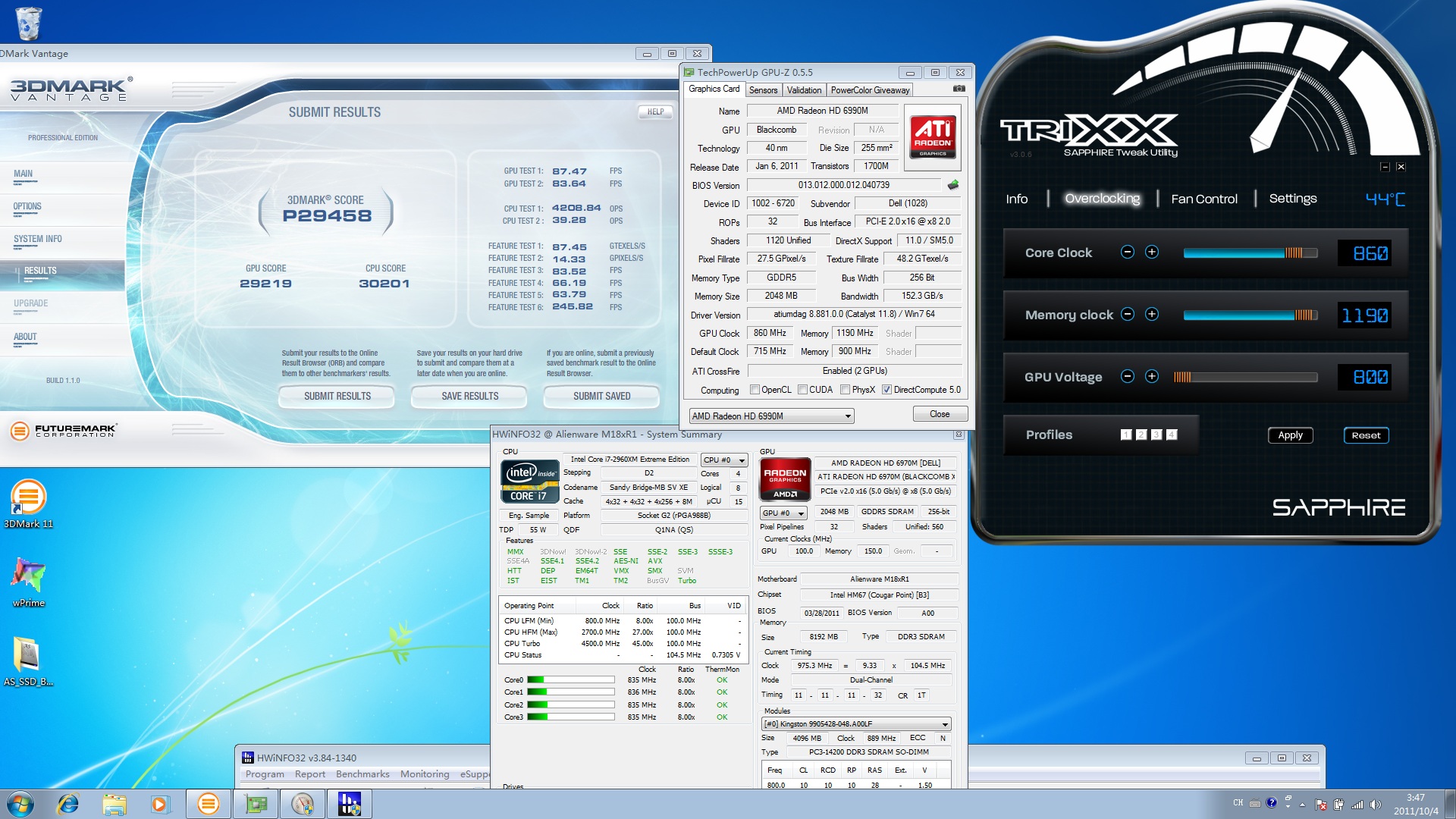1456x819 pixels.
Task: Toggle the OpenCL checkbox in GPU-Z
Action: point(755,390)
